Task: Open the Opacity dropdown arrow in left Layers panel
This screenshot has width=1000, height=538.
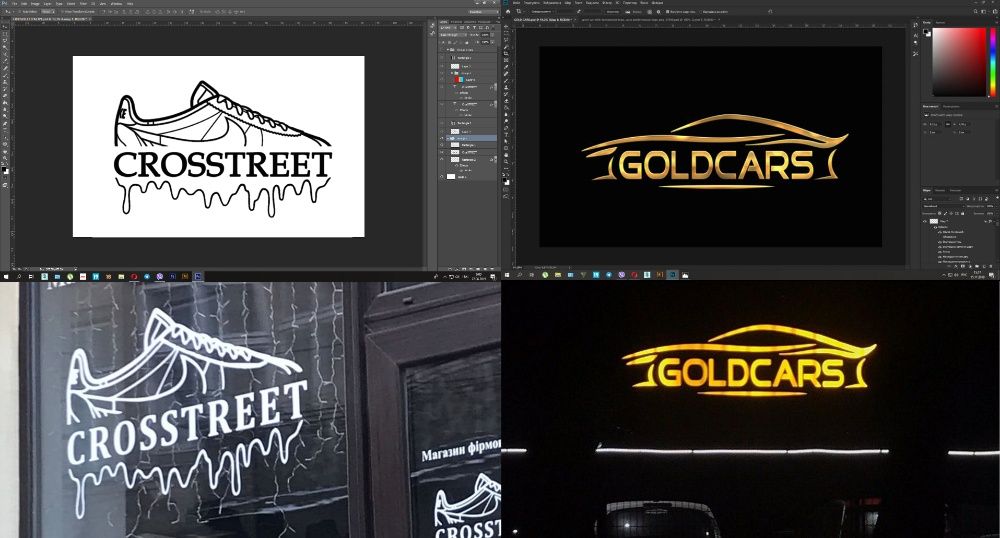Action: pos(492,34)
